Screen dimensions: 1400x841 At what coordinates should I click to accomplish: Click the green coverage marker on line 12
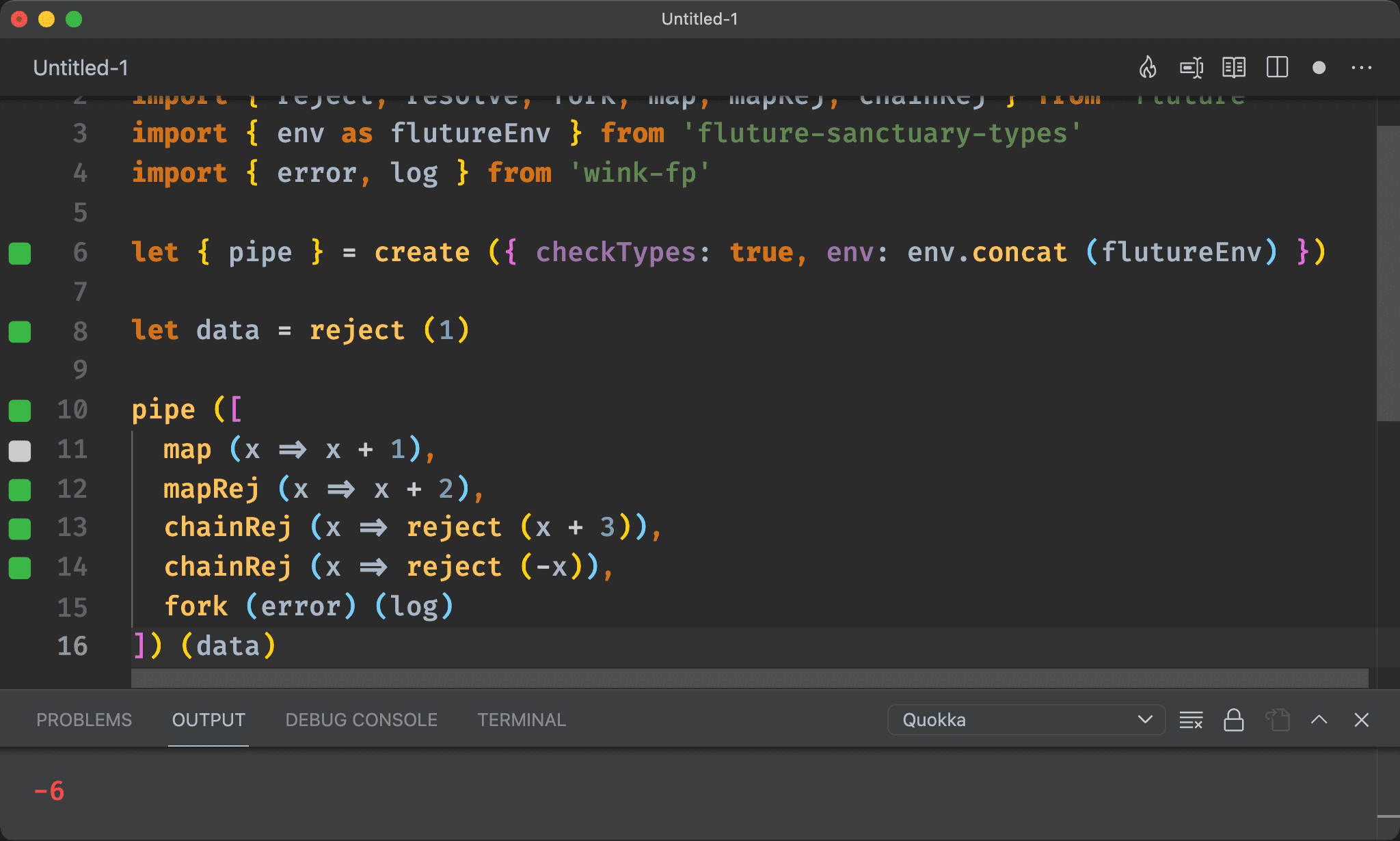tap(20, 490)
